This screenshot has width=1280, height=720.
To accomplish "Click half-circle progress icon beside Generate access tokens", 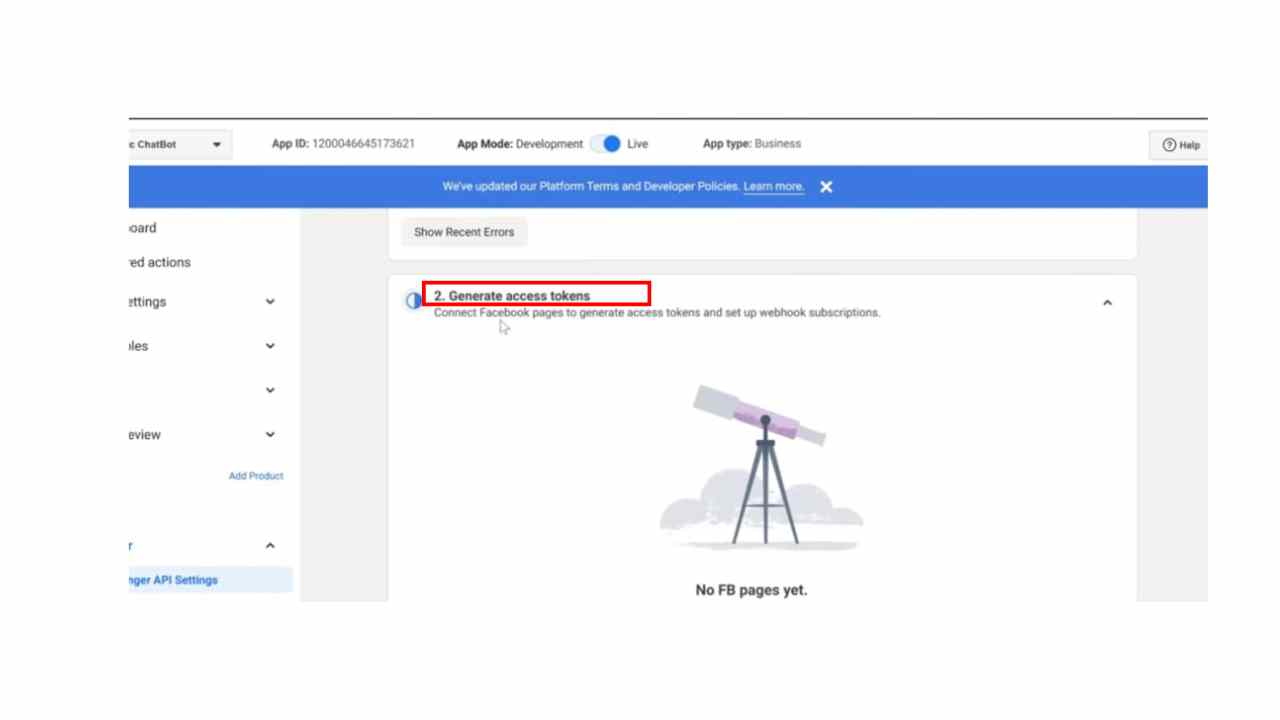I will pyautogui.click(x=413, y=301).
